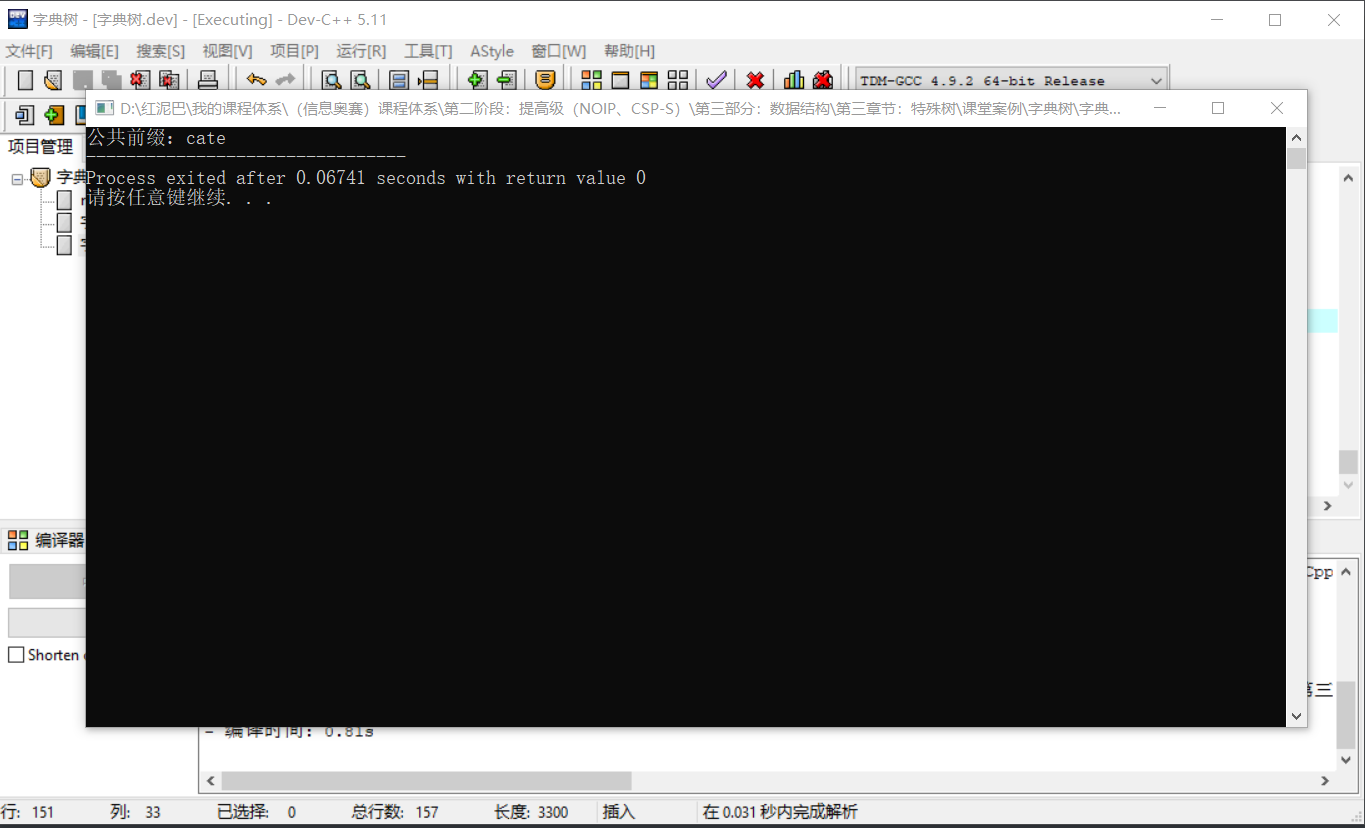Viewport: 1365px width, 828px height.
Task: Toggle the Shorten compiler paths checkbox
Action: click(16, 655)
